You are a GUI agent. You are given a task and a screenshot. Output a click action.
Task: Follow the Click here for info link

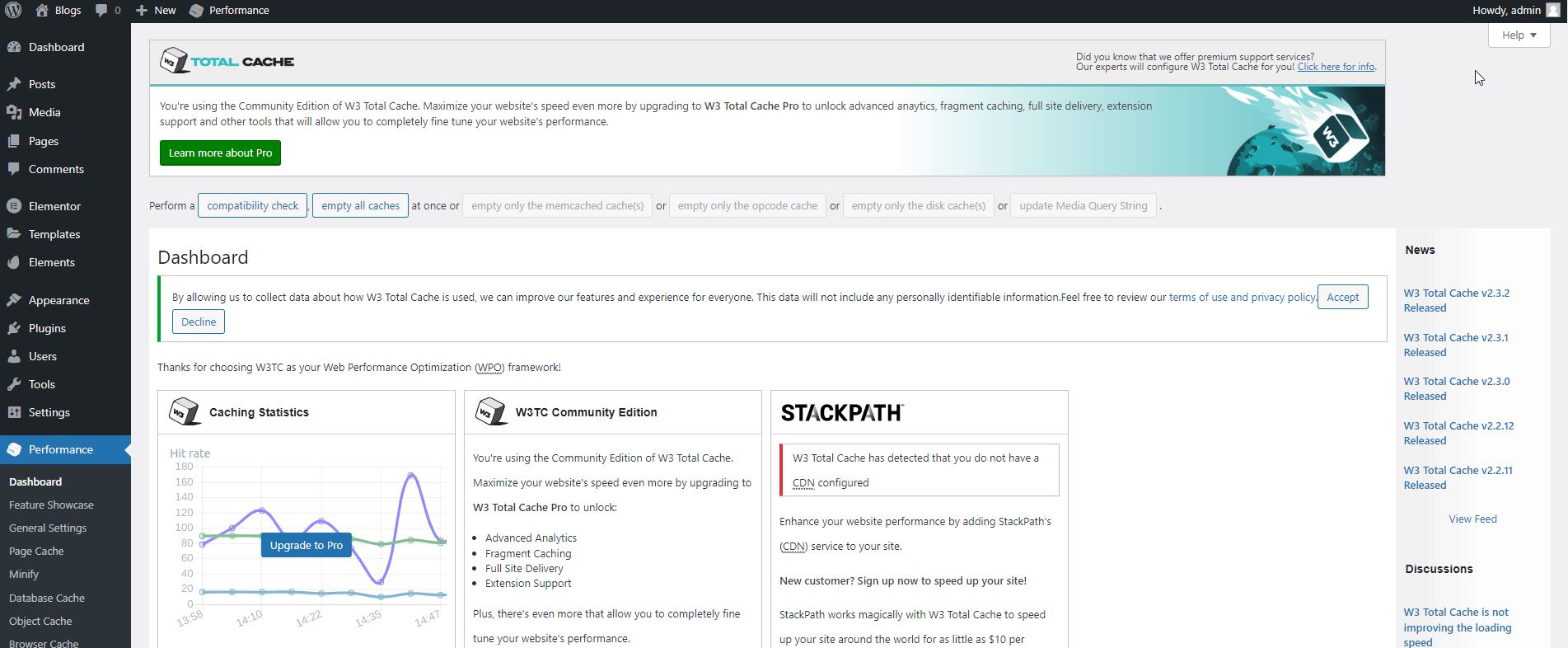coord(1336,67)
